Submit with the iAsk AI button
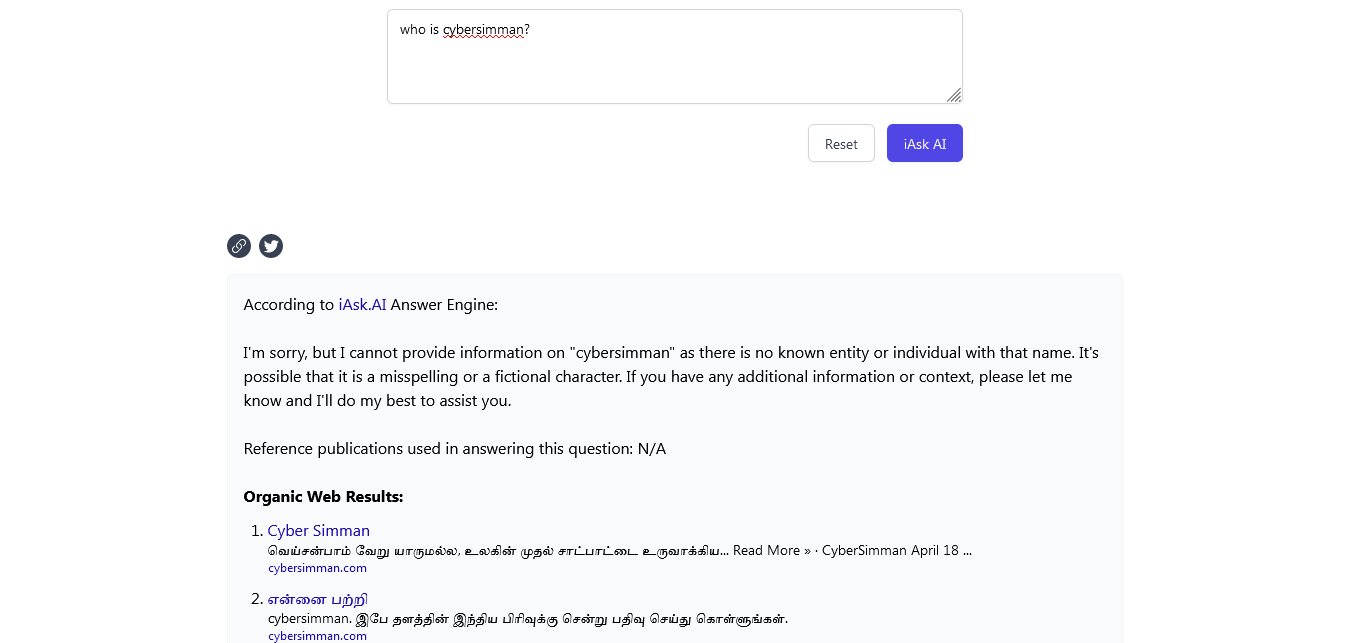1349x643 pixels. pyautogui.click(x=925, y=143)
